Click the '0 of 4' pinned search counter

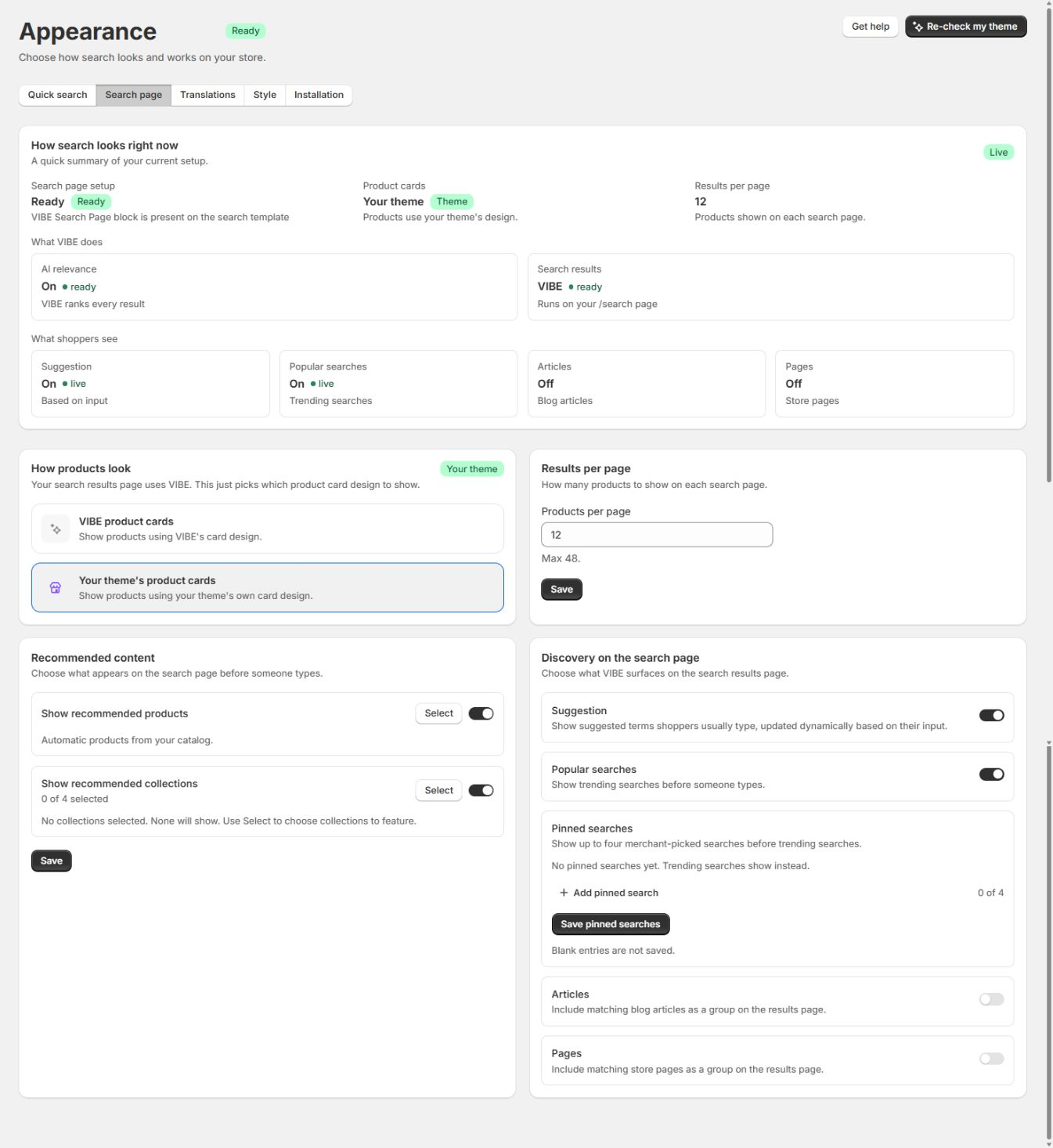click(x=990, y=893)
